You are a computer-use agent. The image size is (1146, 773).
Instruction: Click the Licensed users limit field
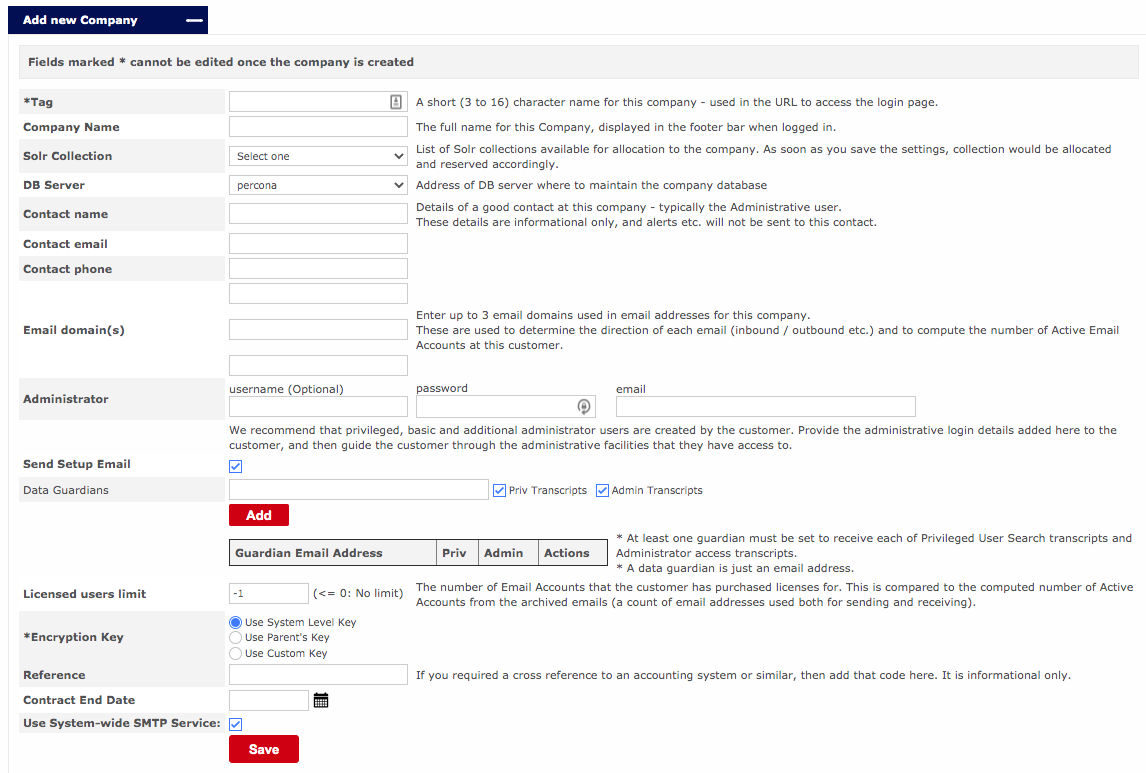[268, 594]
